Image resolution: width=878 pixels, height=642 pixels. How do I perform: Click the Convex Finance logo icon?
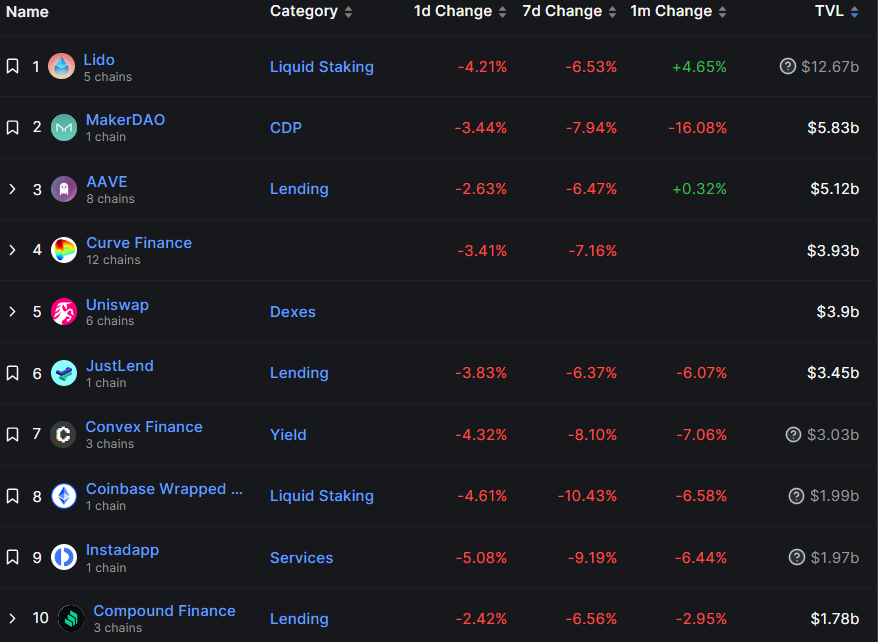64,435
